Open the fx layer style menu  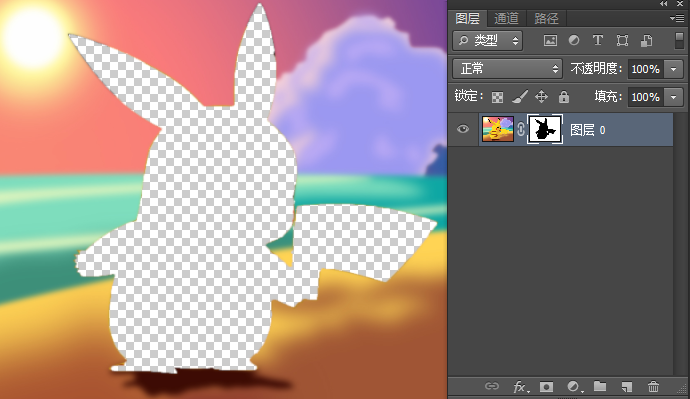pyautogui.click(x=521, y=387)
